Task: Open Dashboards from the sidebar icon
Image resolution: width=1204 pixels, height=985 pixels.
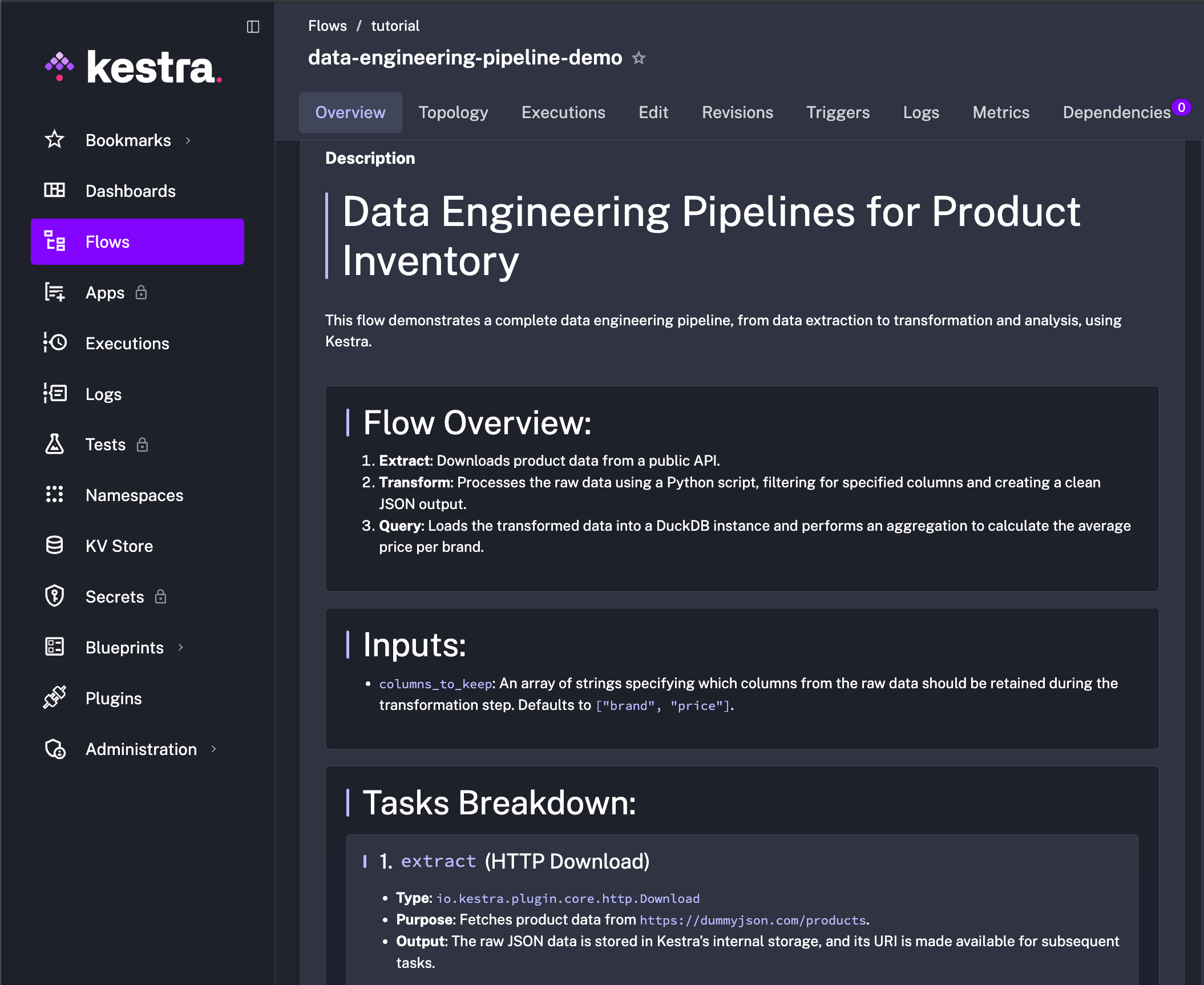Action: pos(55,191)
